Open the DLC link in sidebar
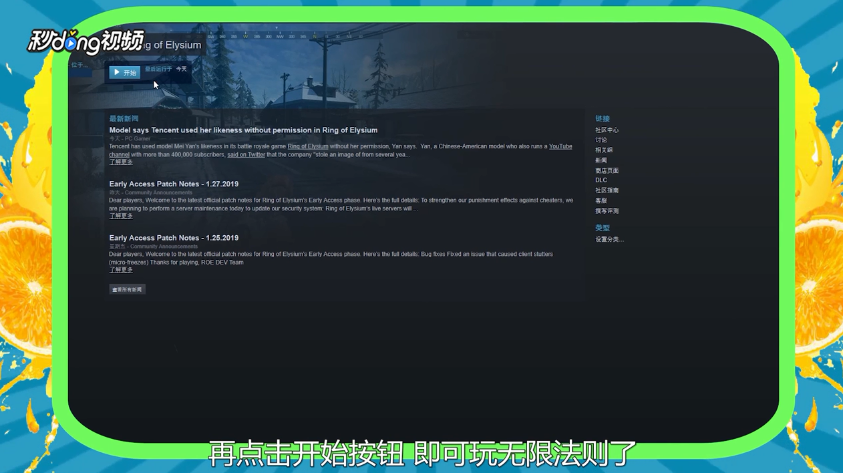The height and width of the screenshot is (473, 843). (x=601, y=180)
